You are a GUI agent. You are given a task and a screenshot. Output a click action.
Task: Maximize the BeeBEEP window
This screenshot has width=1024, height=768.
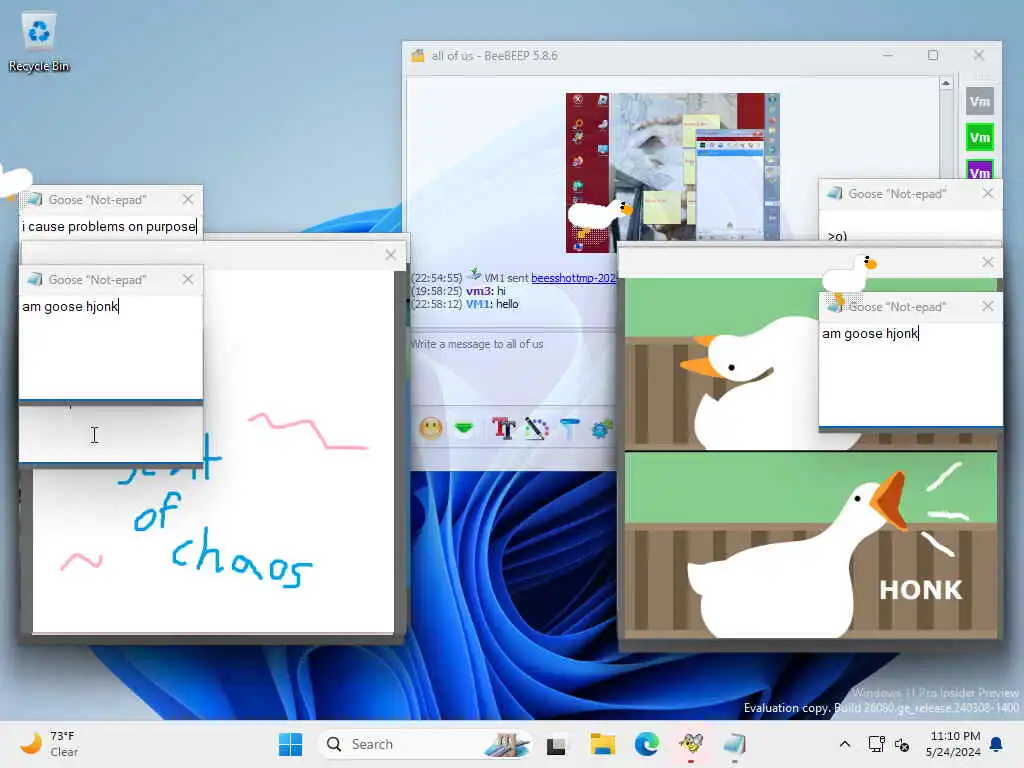coord(933,56)
